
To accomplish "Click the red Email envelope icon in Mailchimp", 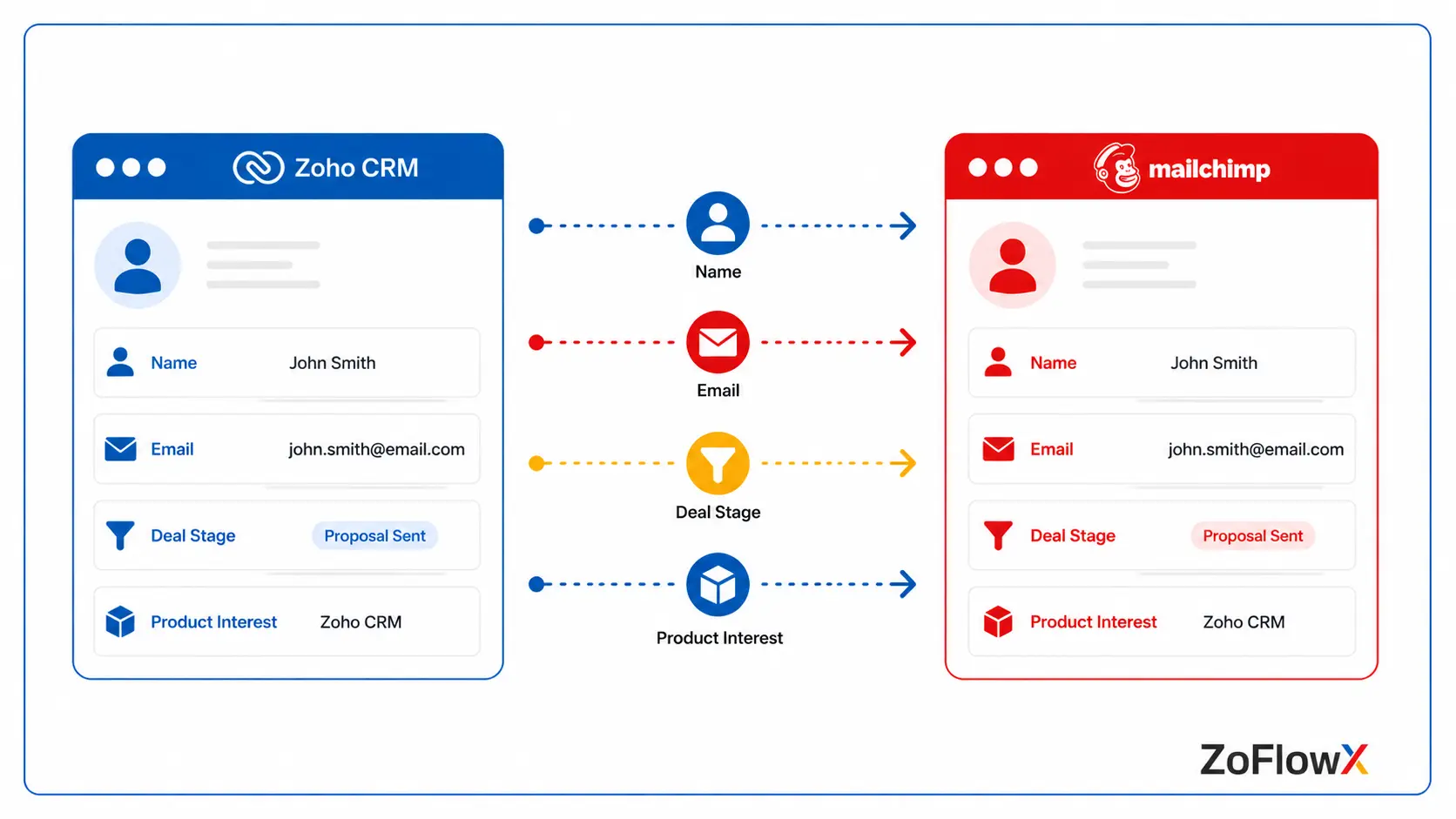I will (x=998, y=449).
